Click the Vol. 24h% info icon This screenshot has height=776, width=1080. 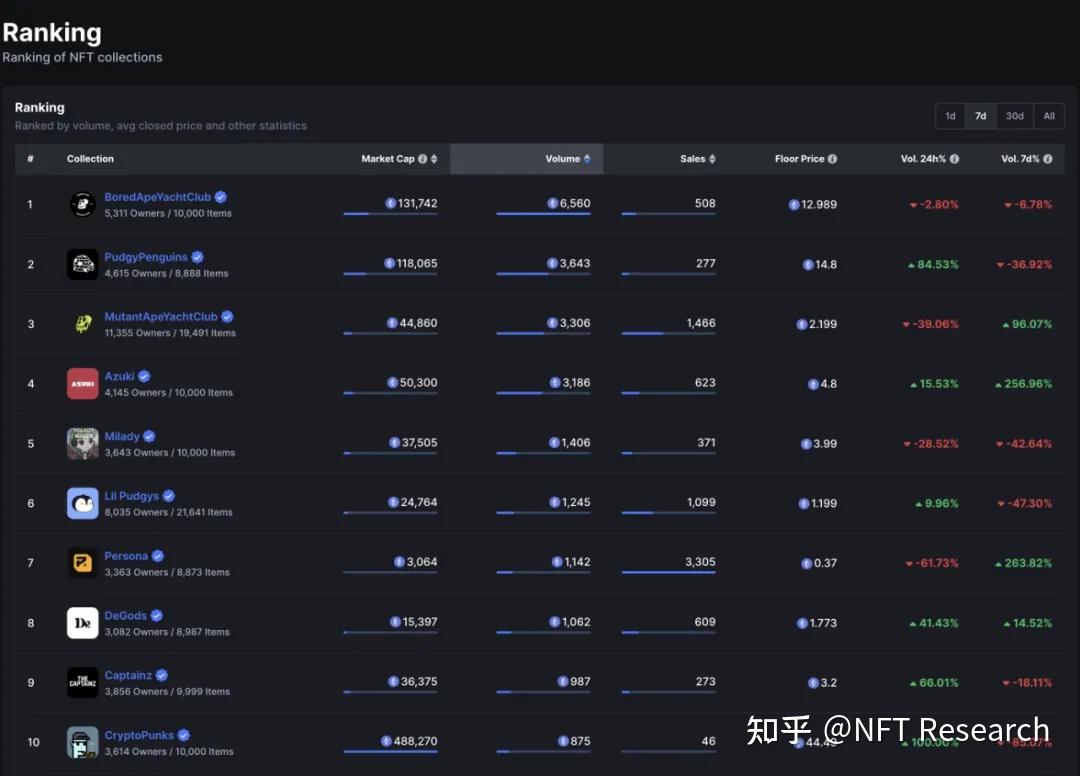coord(954,159)
